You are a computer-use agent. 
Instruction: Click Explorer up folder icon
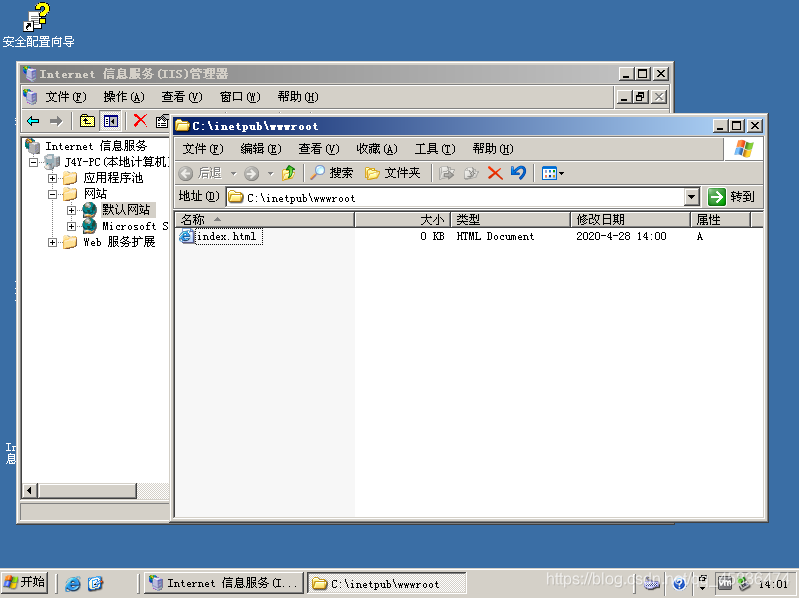289,173
